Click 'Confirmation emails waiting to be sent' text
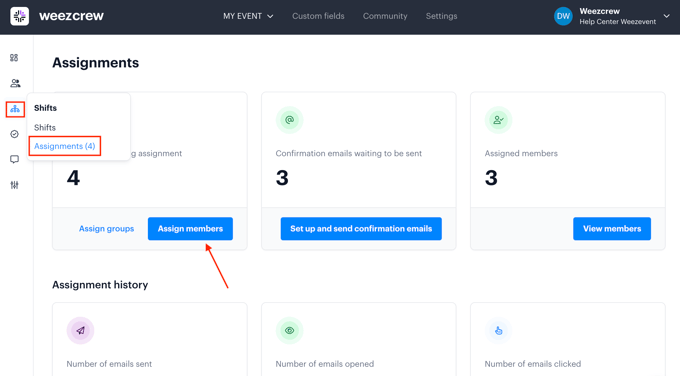 click(349, 154)
